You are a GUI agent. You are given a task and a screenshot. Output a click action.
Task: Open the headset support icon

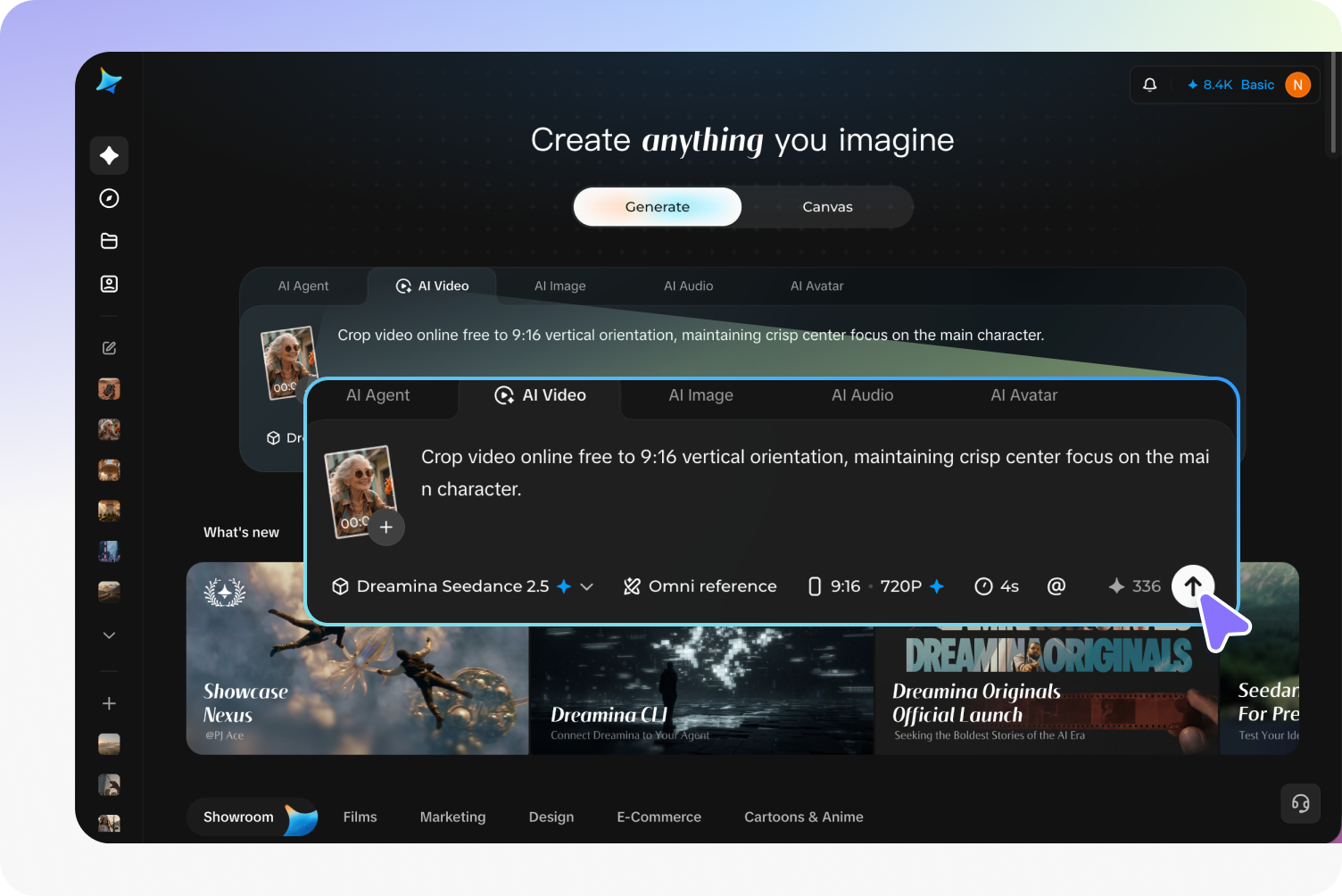coord(1300,803)
